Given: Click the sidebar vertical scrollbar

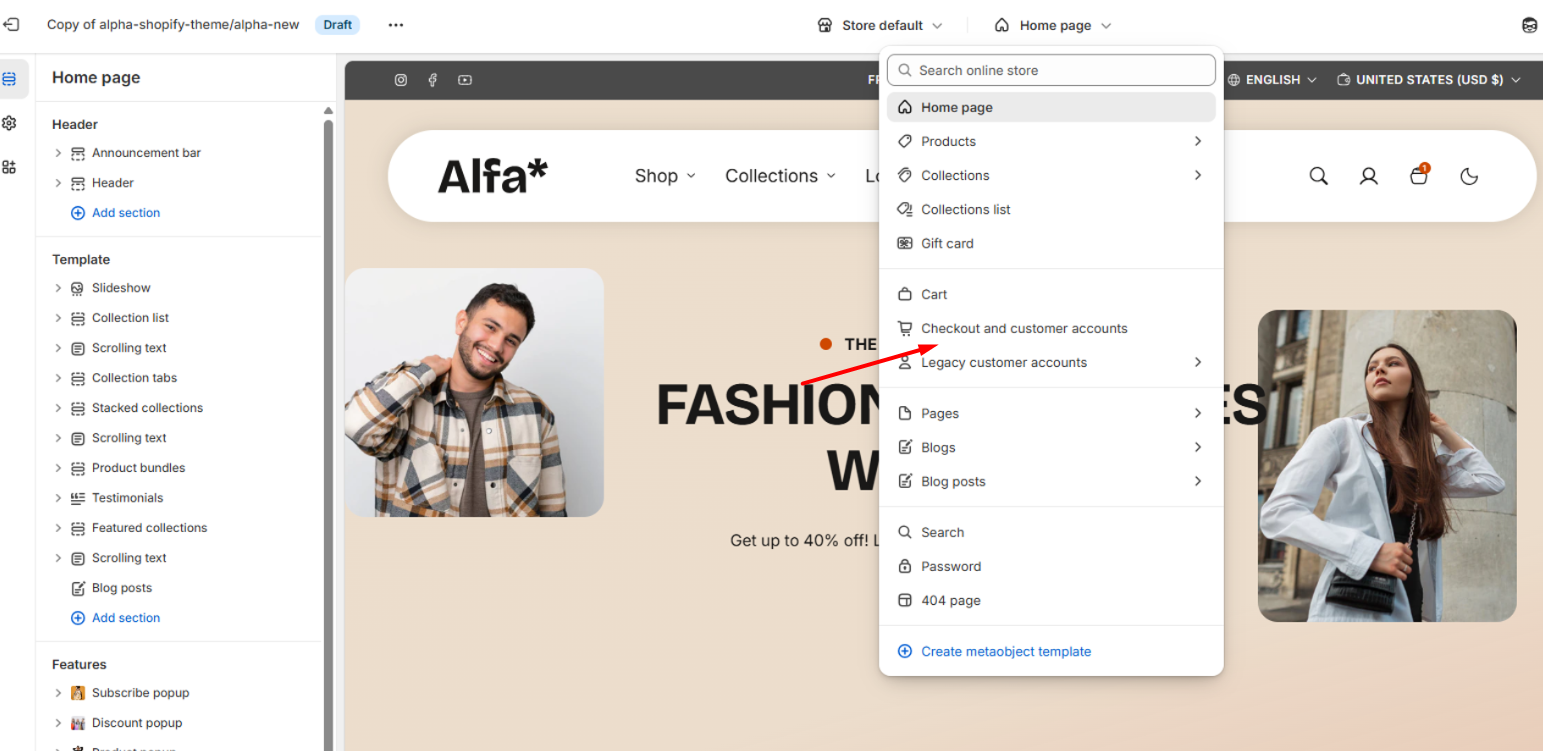Looking at the screenshot, I should pos(328,435).
